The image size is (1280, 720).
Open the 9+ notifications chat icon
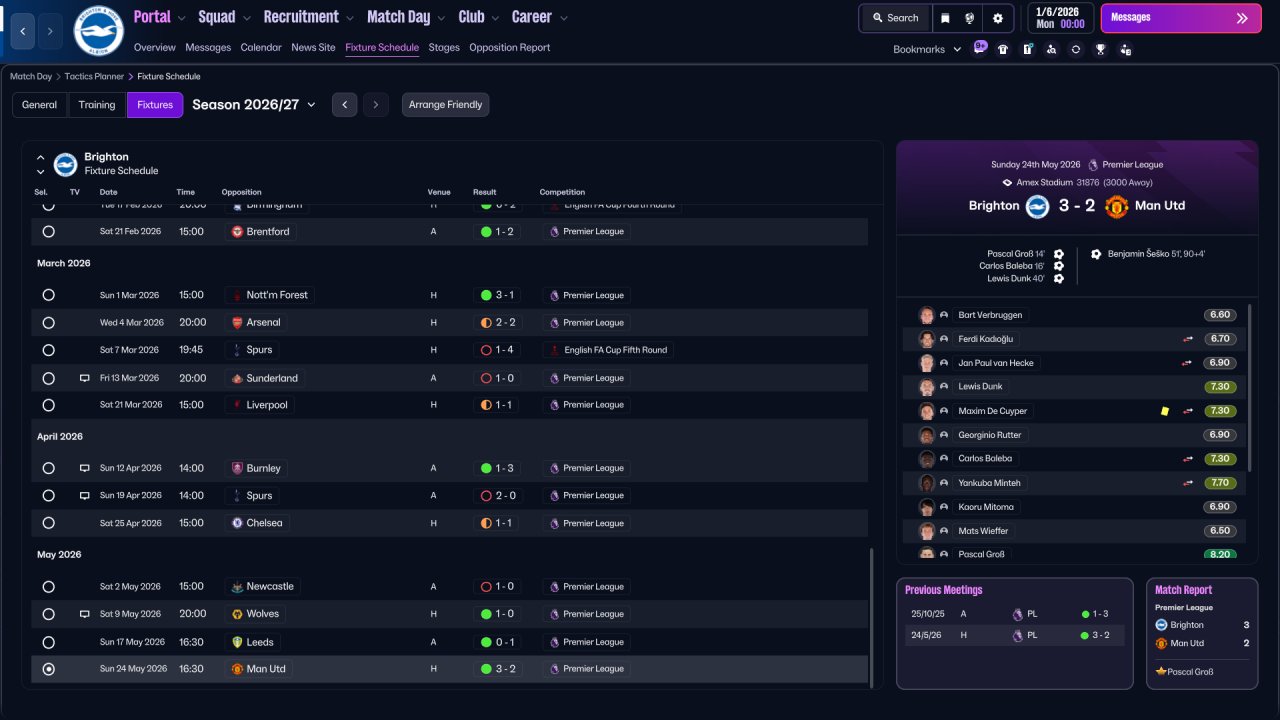980,48
